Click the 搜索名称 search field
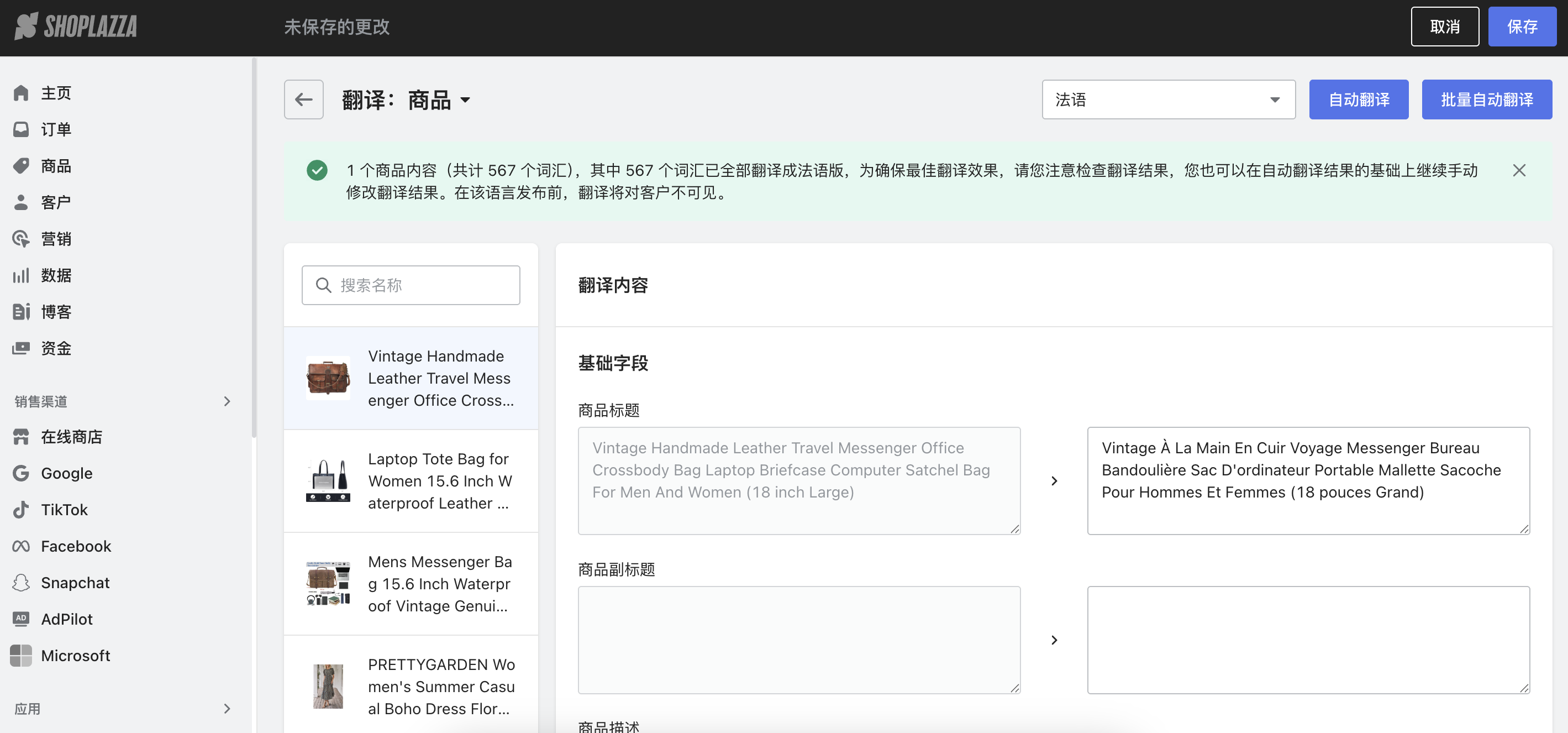This screenshot has height=733, width=1568. 411,285
